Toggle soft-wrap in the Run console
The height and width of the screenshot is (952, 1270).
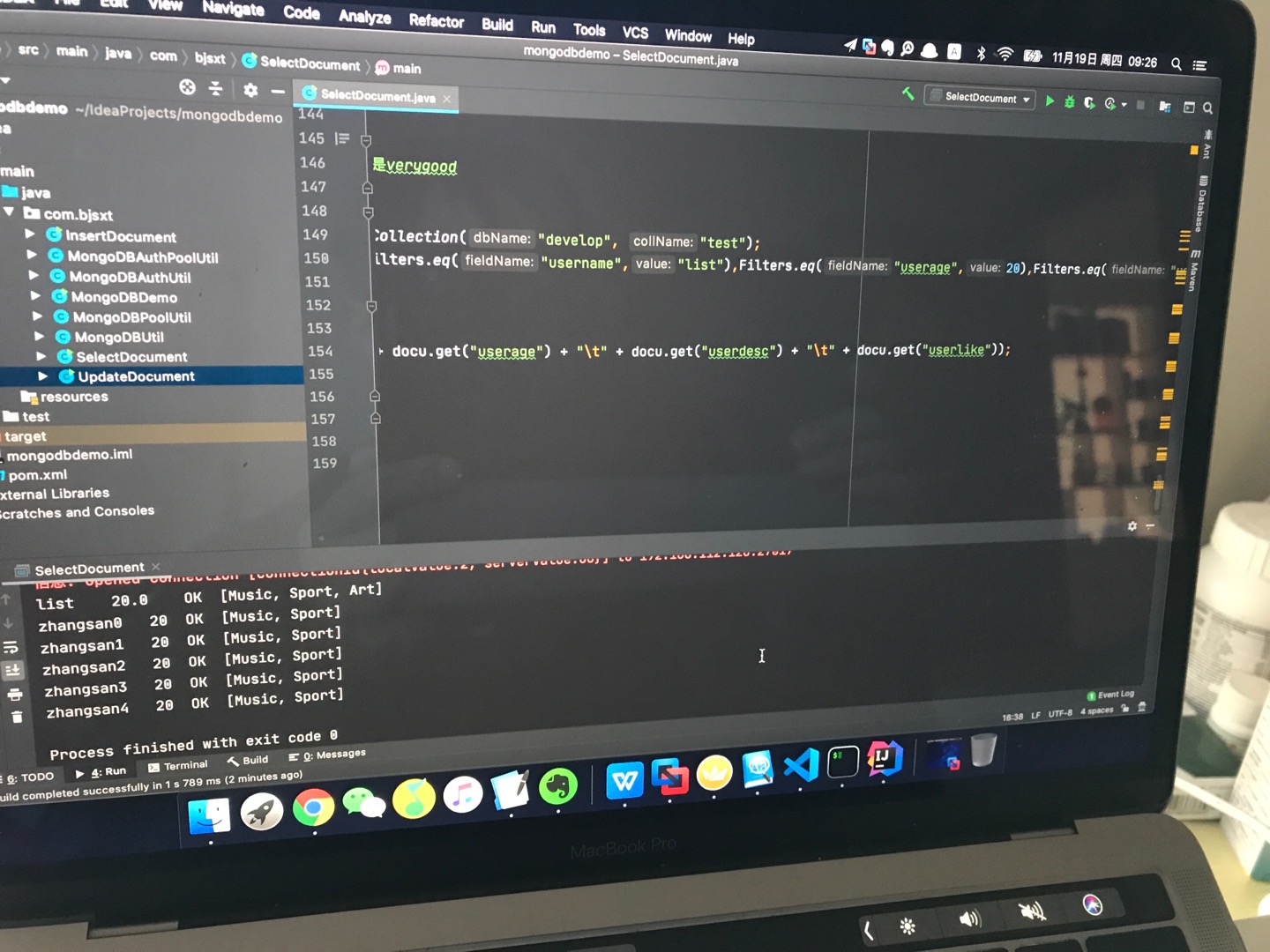pos(10,647)
